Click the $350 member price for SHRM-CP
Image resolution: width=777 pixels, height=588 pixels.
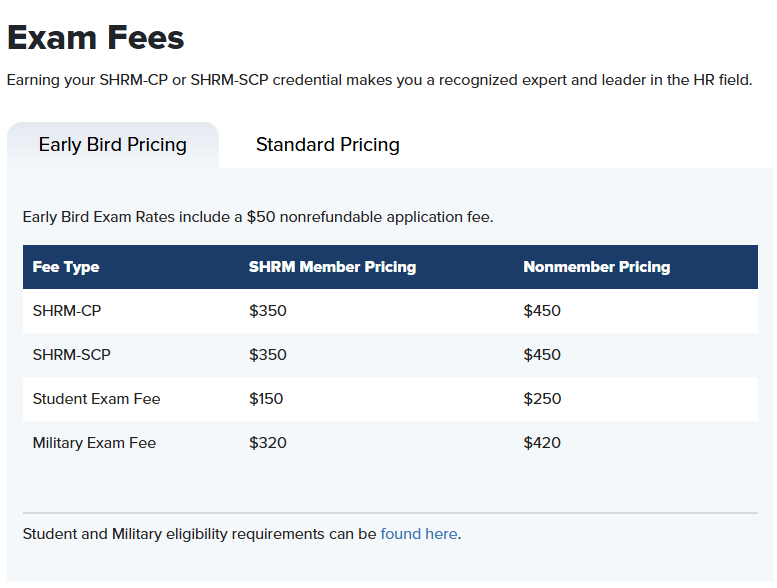[x=268, y=311]
